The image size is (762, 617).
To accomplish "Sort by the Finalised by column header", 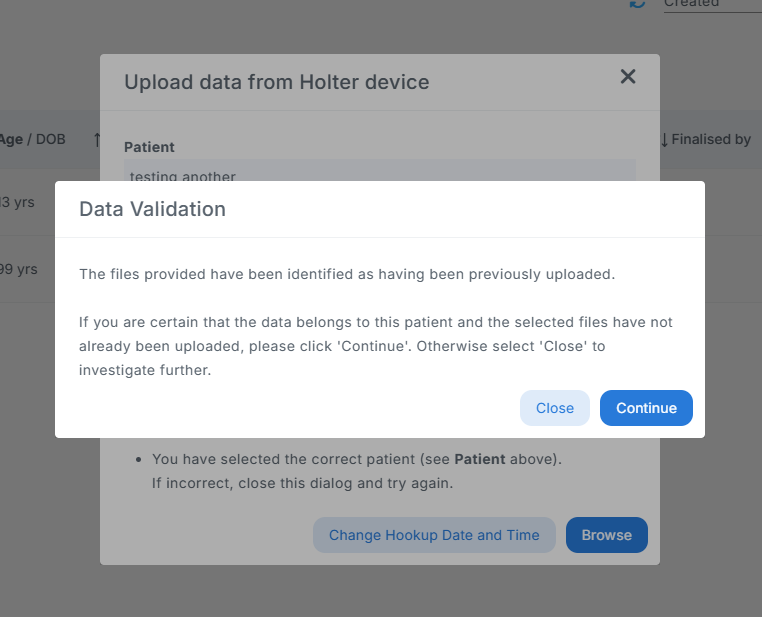I will point(711,139).
